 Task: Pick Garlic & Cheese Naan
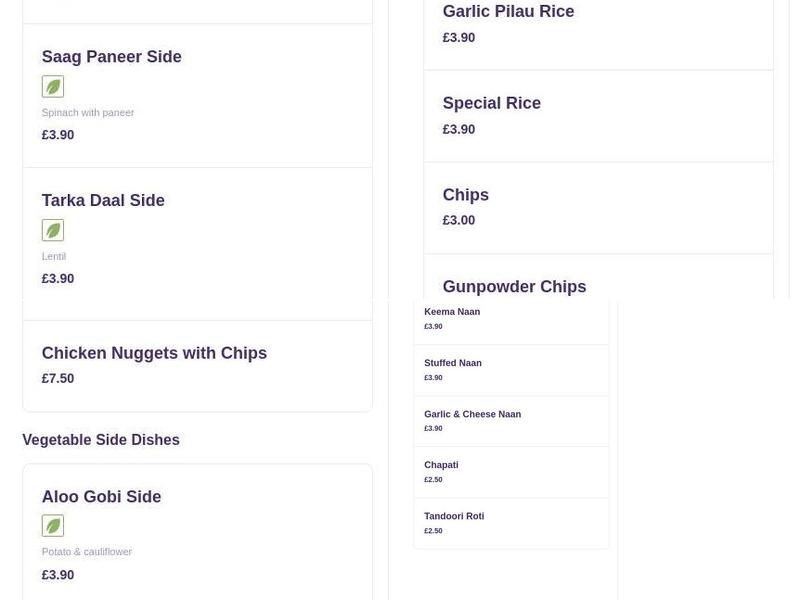(473, 414)
